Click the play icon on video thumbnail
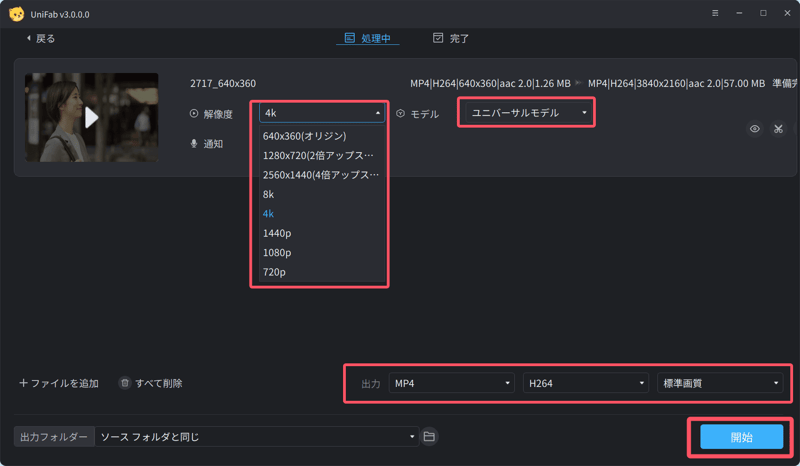This screenshot has width=800, height=466. click(91, 117)
